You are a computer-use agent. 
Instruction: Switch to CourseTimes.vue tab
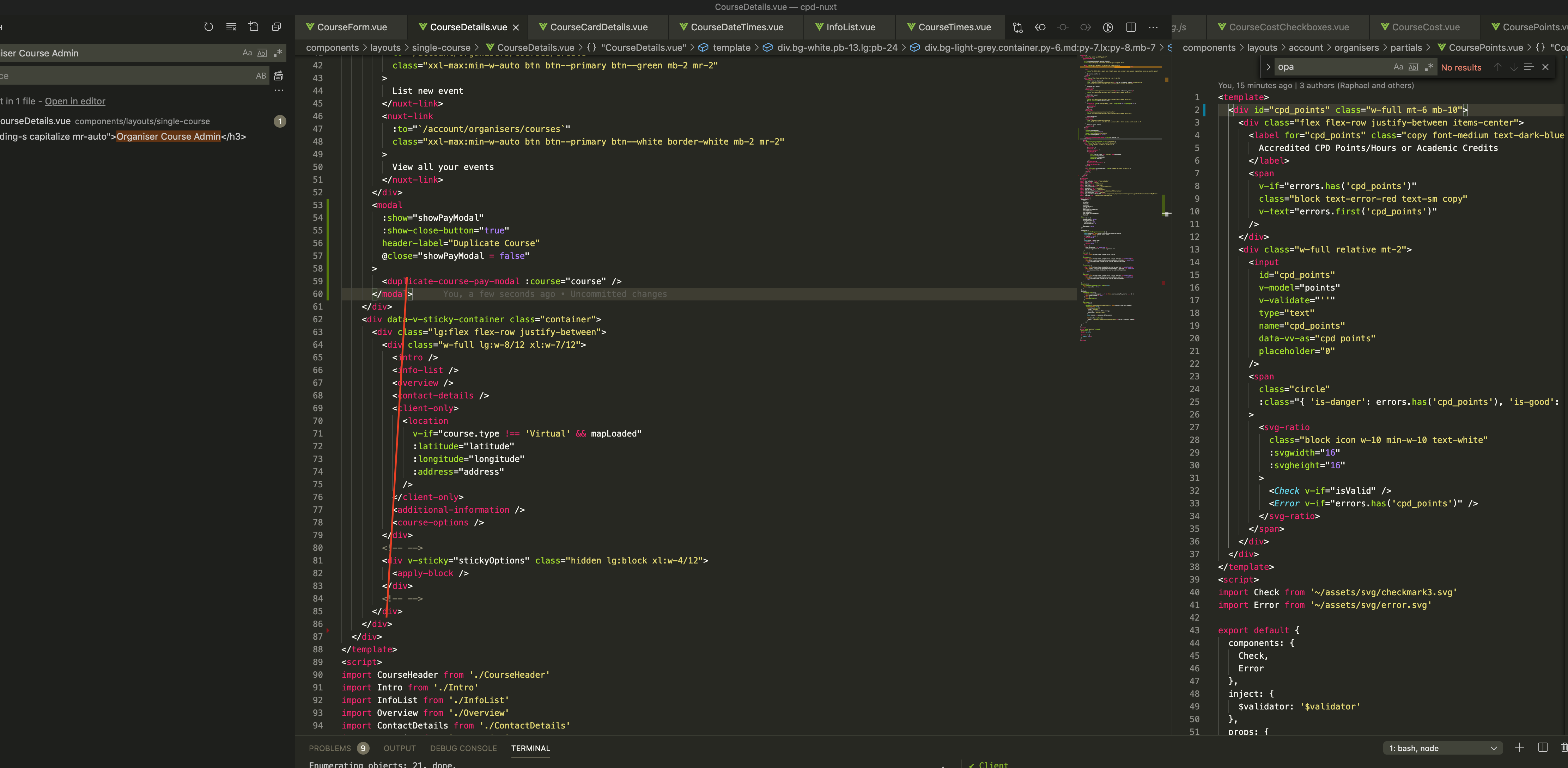pos(954,27)
